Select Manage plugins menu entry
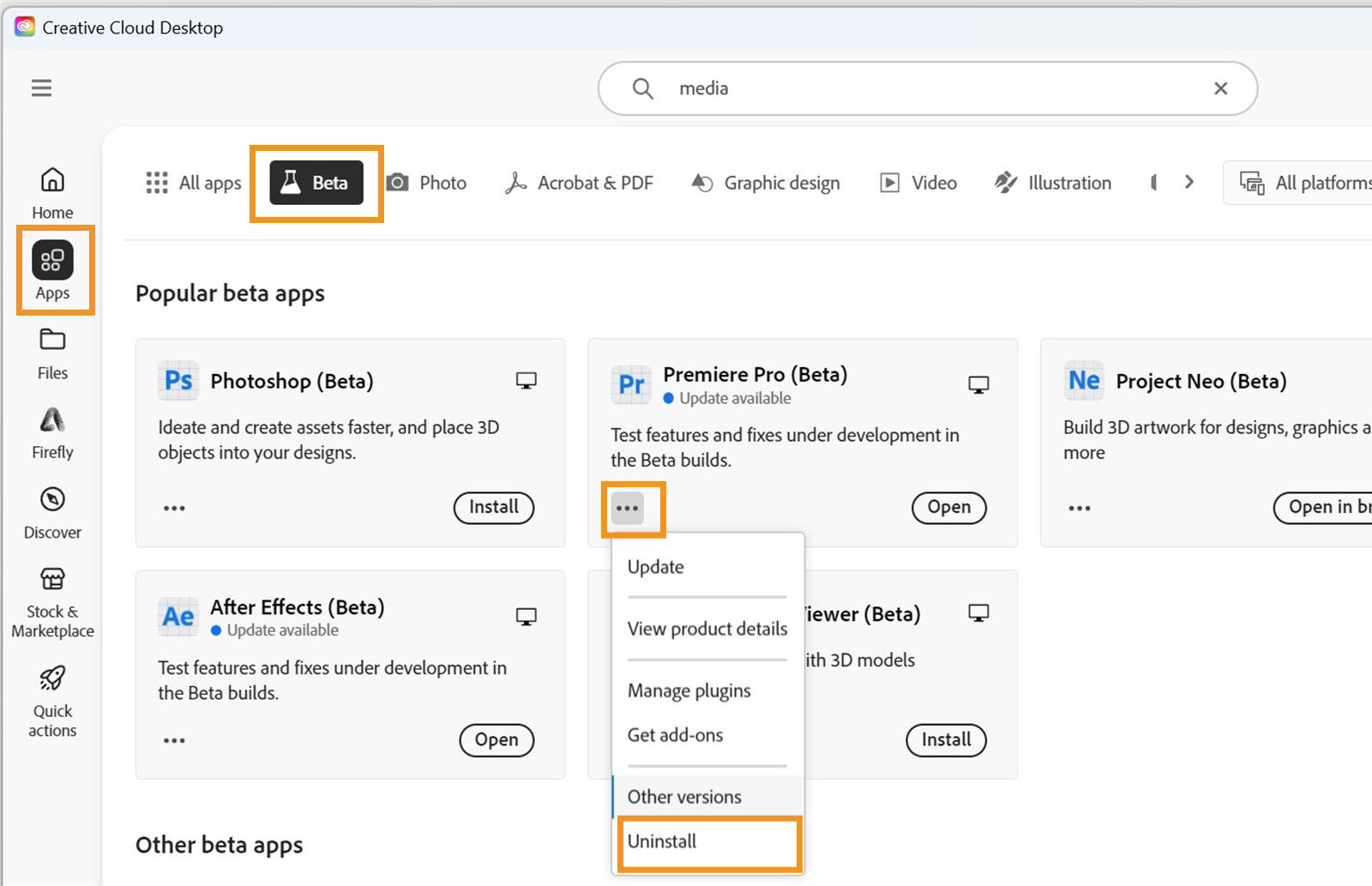The height and width of the screenshot is (886, 1372). (689, 691)
